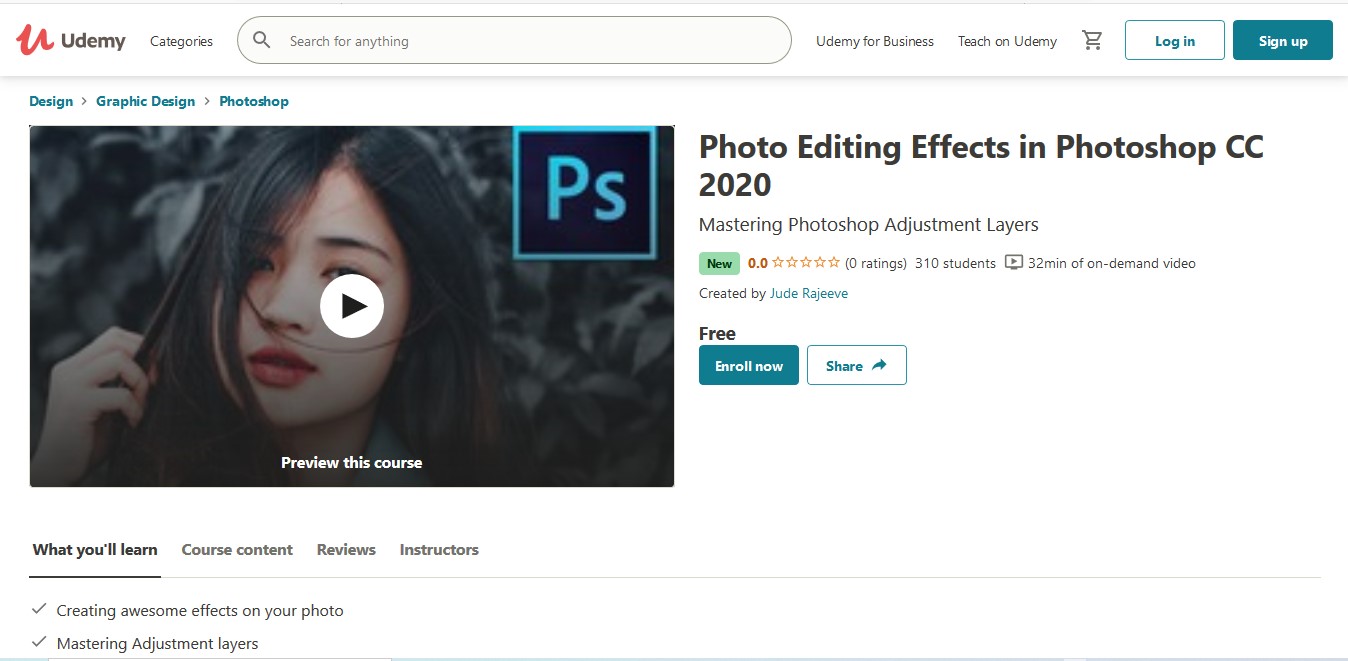Click the Sign up button
Screen dimensions: 1348x661
[x=1283, y=40]
